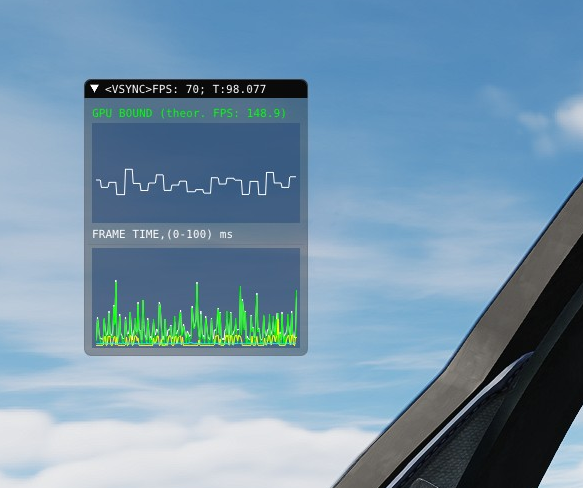Select the GPU BOUND (theor. FPS: 148.9) text
Viewport: 583px width, 488px height.
[x=189, y=113]
